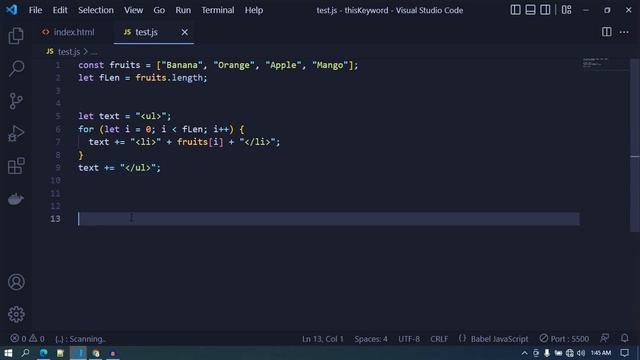Toggle secondary side bar layout icon
The height and width of the screenshot is (360, 640).
[545, 10]
